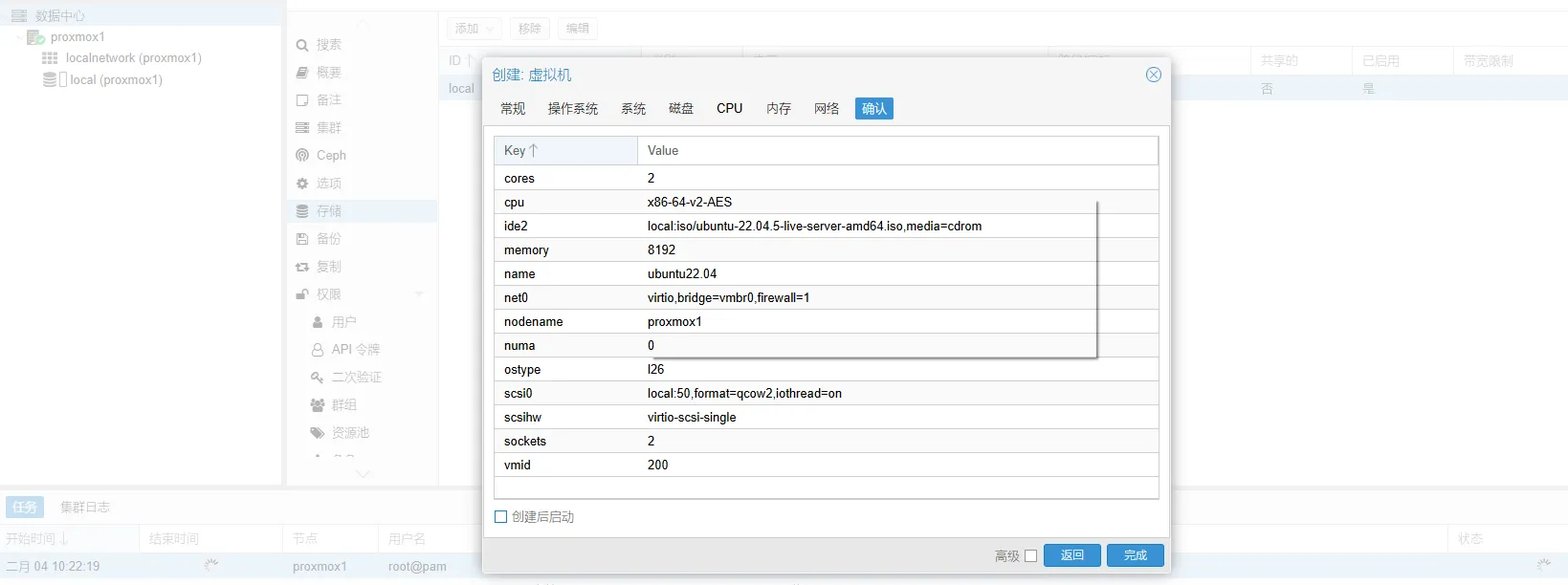Select the scsi0 local:50 value
The width and height of the screenshot is (1568, 585).
(744, 394)
